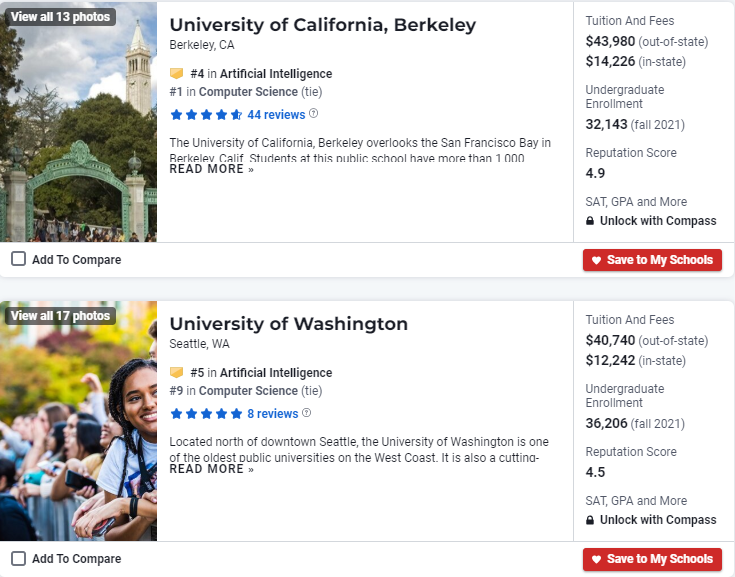Click Washington's yellow badge icon next to #5

tap(177, 373)
